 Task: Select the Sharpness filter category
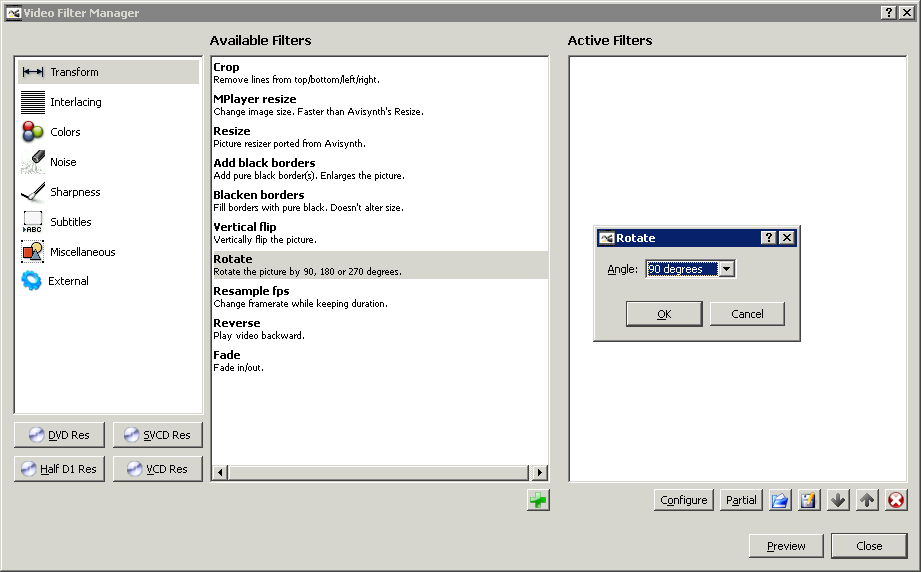(x=75, y=192)
